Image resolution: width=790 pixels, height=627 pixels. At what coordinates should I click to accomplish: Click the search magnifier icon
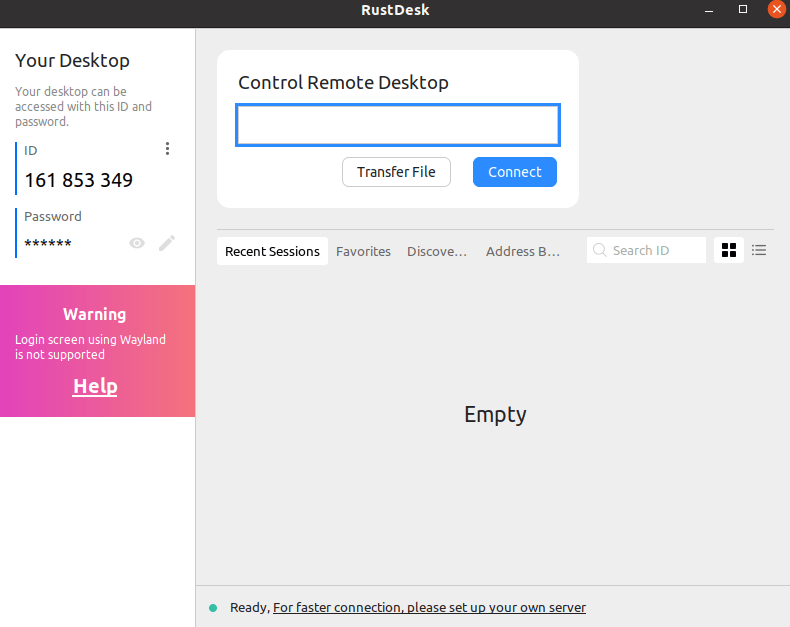coord(600,250)
